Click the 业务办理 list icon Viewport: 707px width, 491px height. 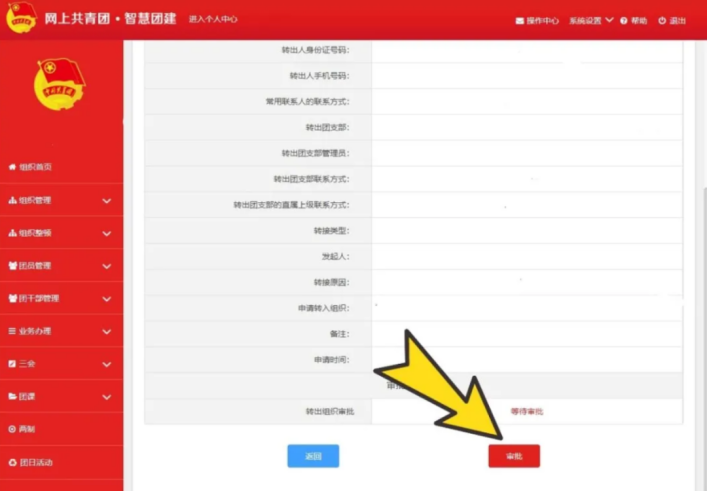[12, 331]
